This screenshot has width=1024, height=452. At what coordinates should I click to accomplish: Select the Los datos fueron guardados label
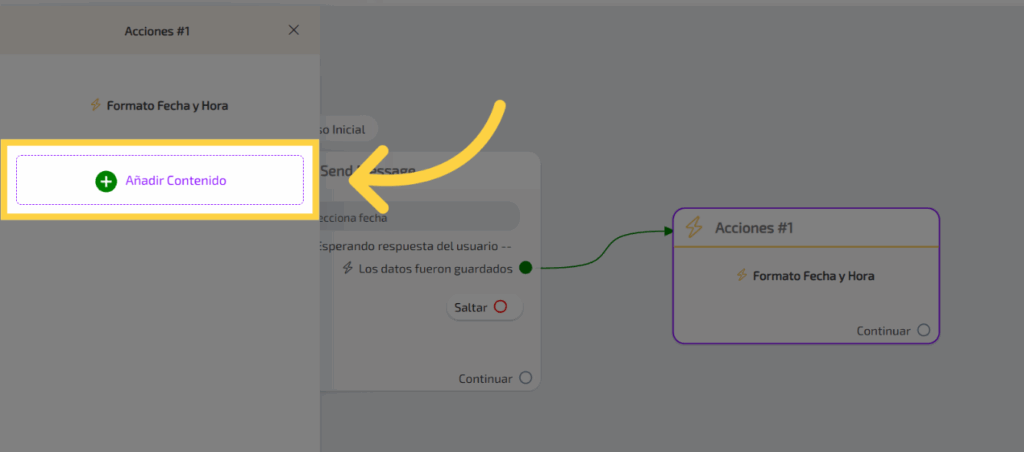[x=435, y=268]
